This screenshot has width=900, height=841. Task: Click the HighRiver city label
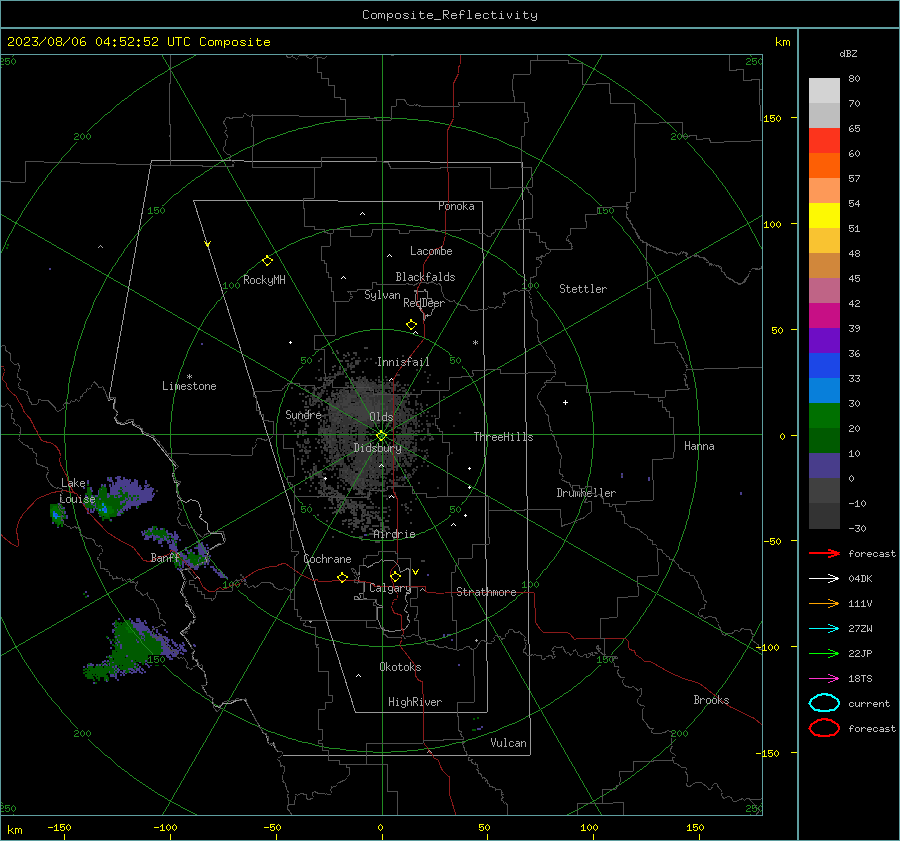pyautogui.click(x=415, y=702)
